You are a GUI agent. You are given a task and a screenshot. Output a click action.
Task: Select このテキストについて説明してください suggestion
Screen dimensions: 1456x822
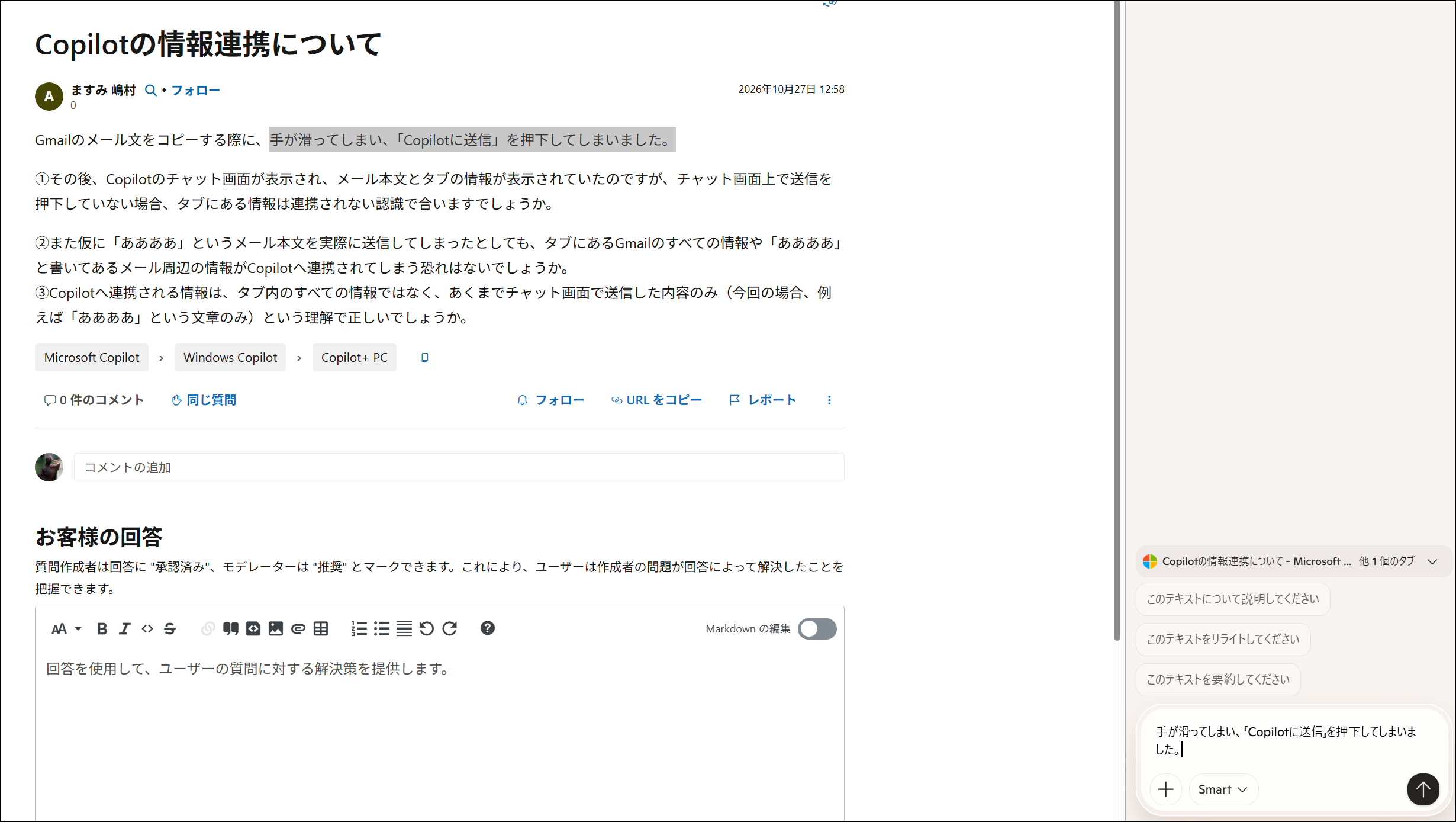[x=1233, y=599]
